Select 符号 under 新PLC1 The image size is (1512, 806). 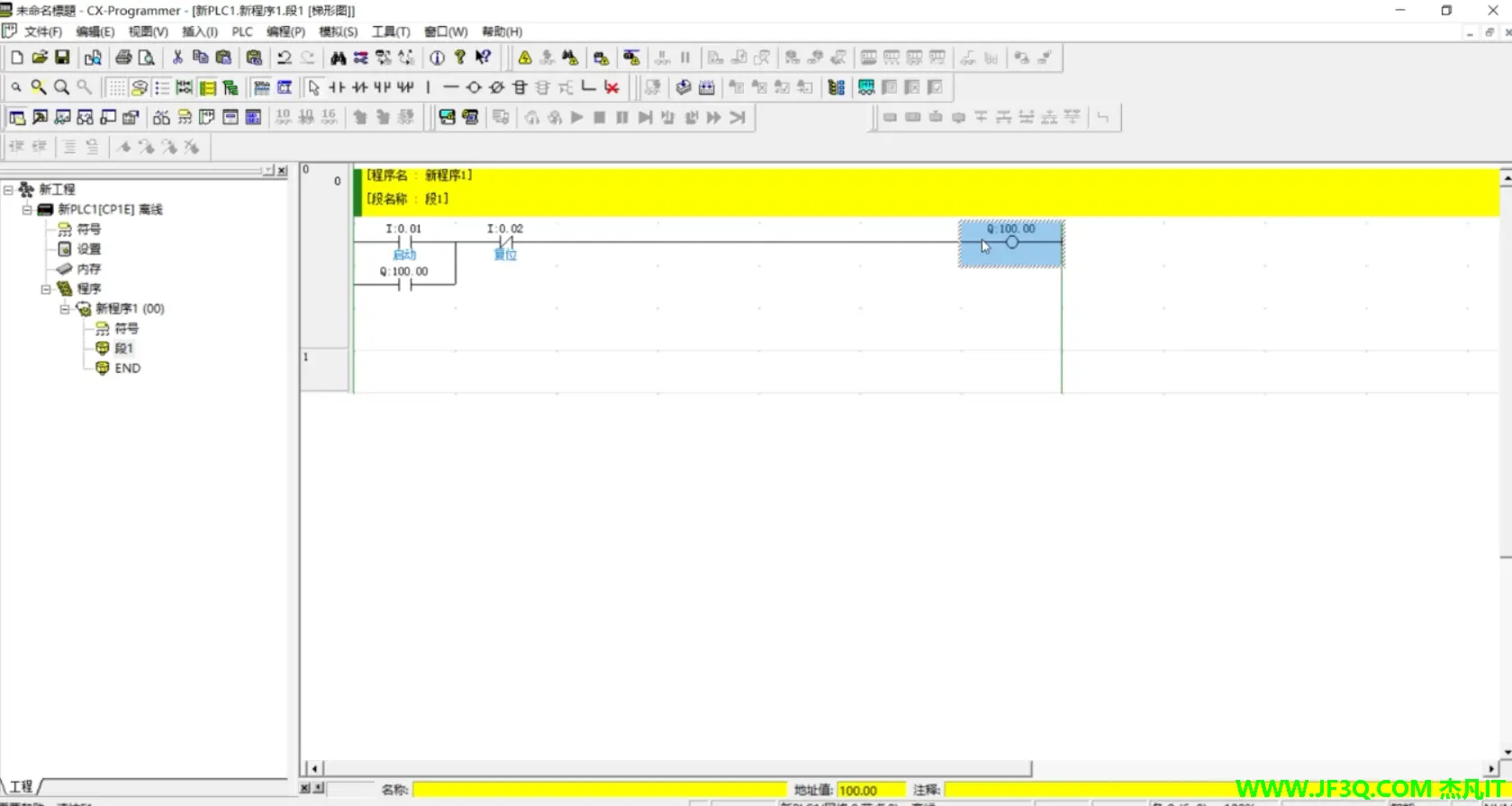[88, 229]
